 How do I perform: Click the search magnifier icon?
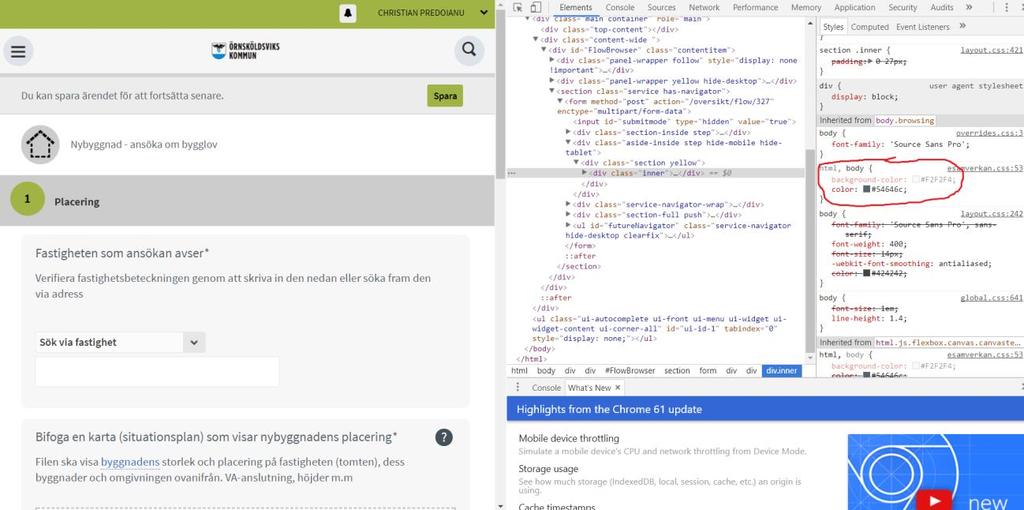469,50
